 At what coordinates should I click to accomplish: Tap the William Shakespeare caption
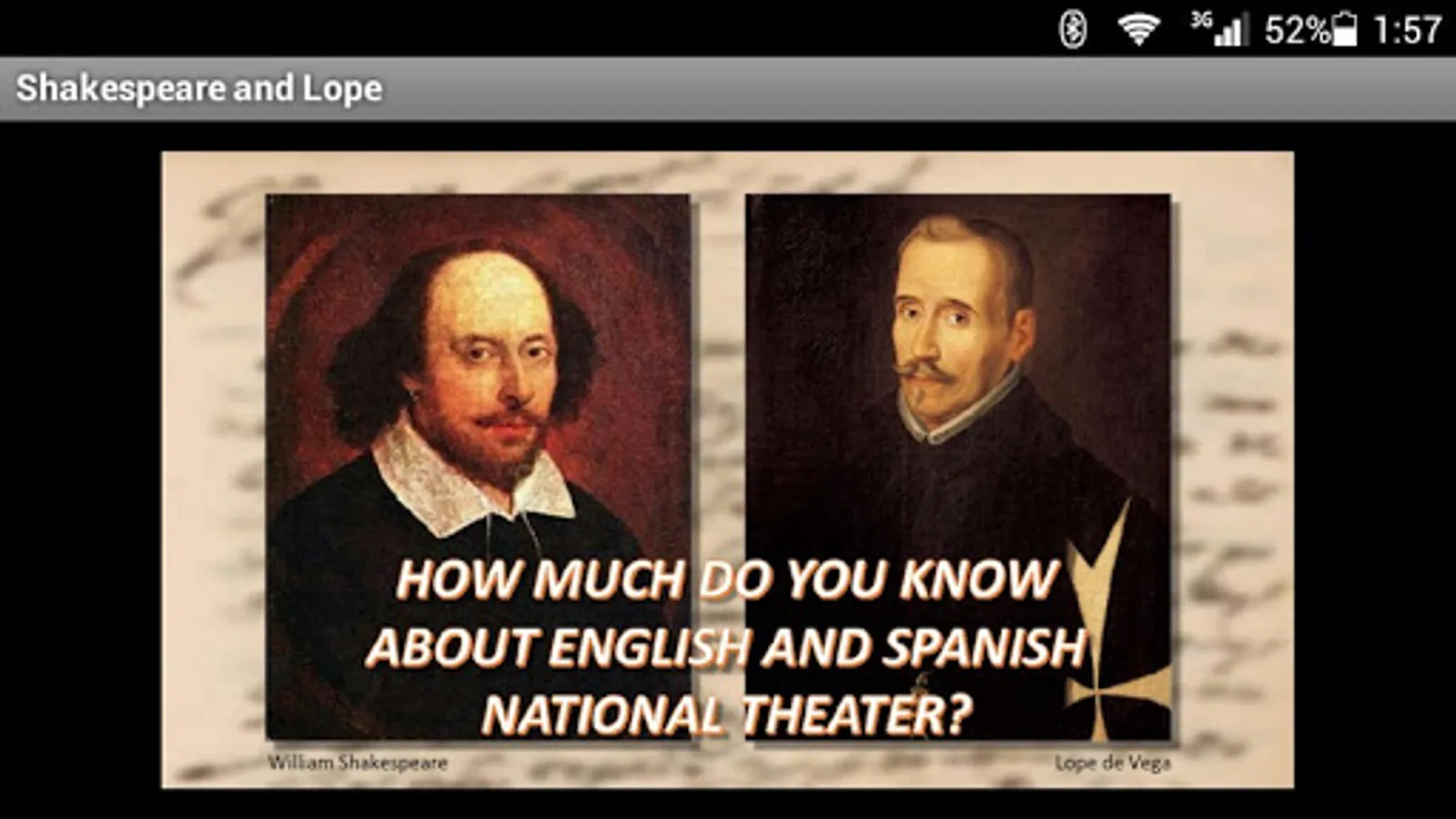pyautogui.click(x=358, y=763)
